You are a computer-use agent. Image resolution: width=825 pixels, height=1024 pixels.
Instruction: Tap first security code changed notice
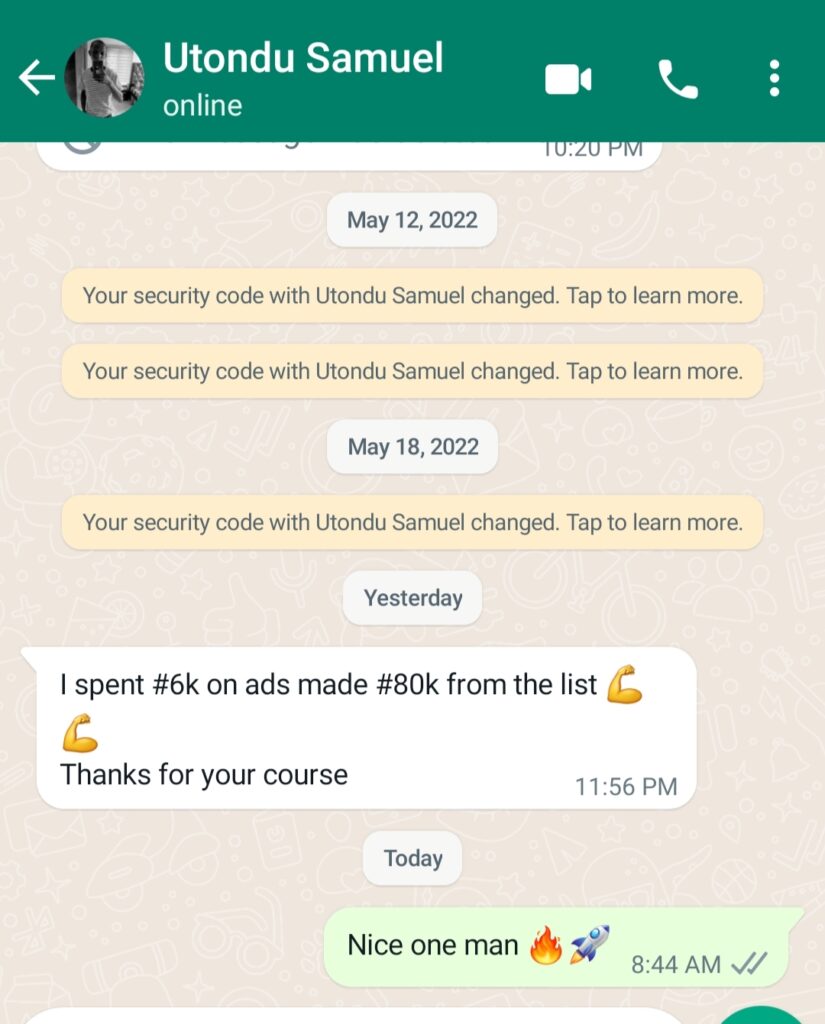coord(412,296)
